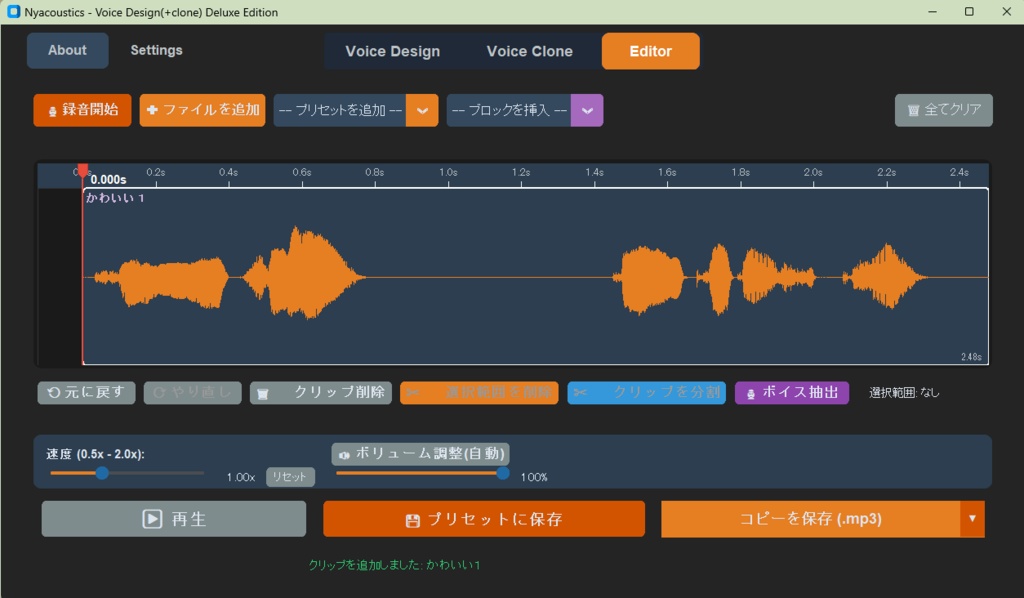Click the volume slider handle

pos(503,473)
